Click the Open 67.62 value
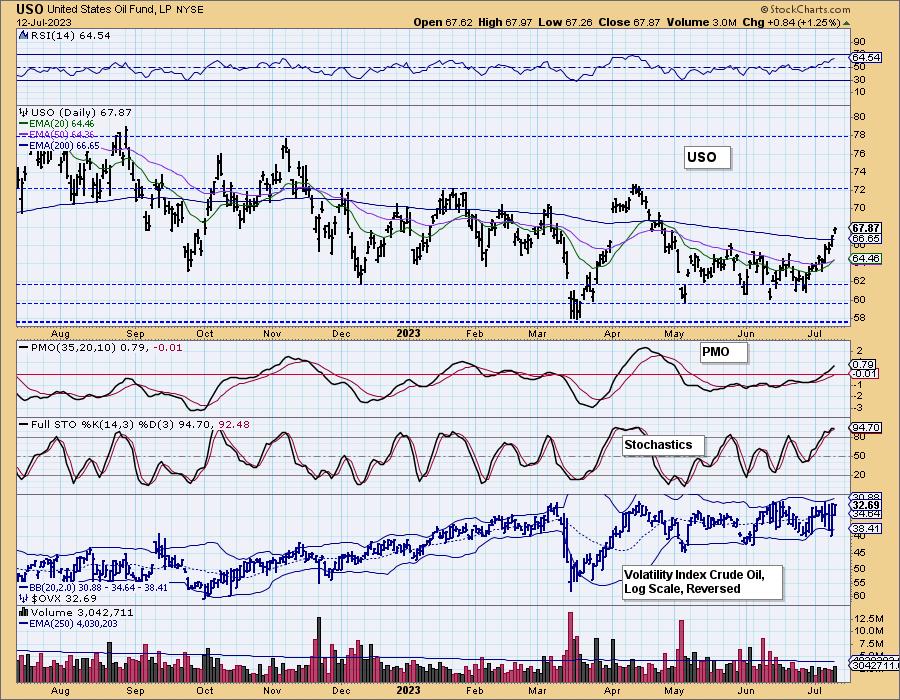Screen dimensions: 900x700 click(x=443, y=22)
